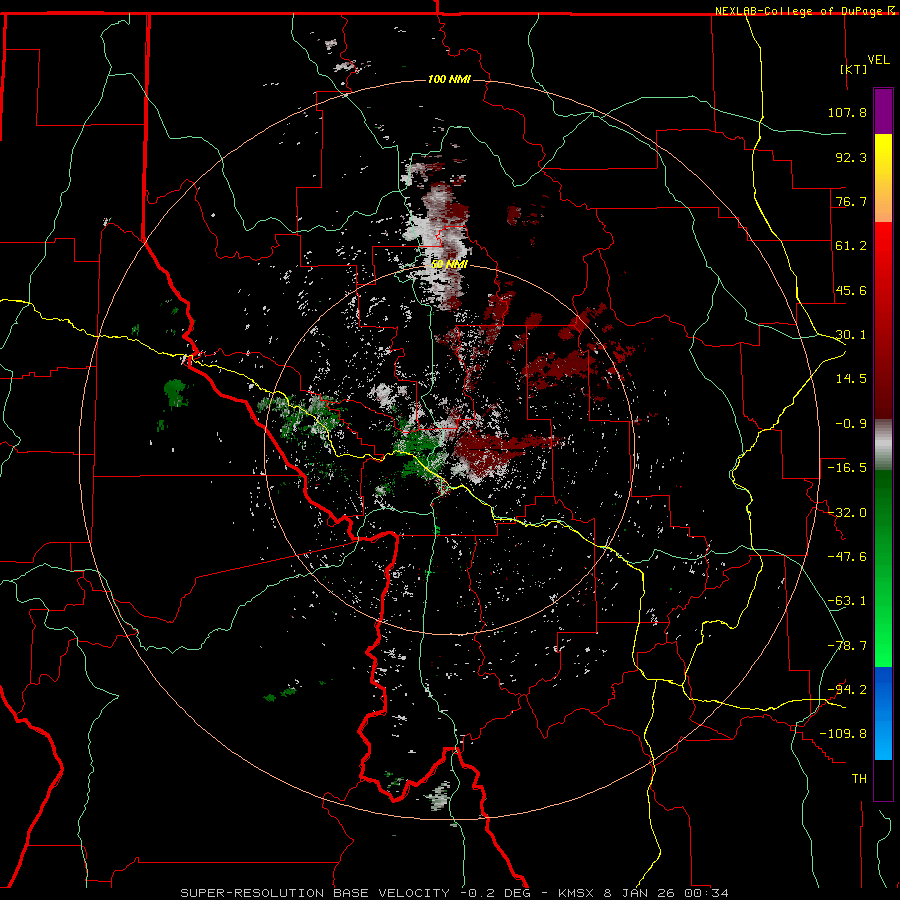Click the 100 NMI range ring label
The image size is (900, 900).
point(449,79)
